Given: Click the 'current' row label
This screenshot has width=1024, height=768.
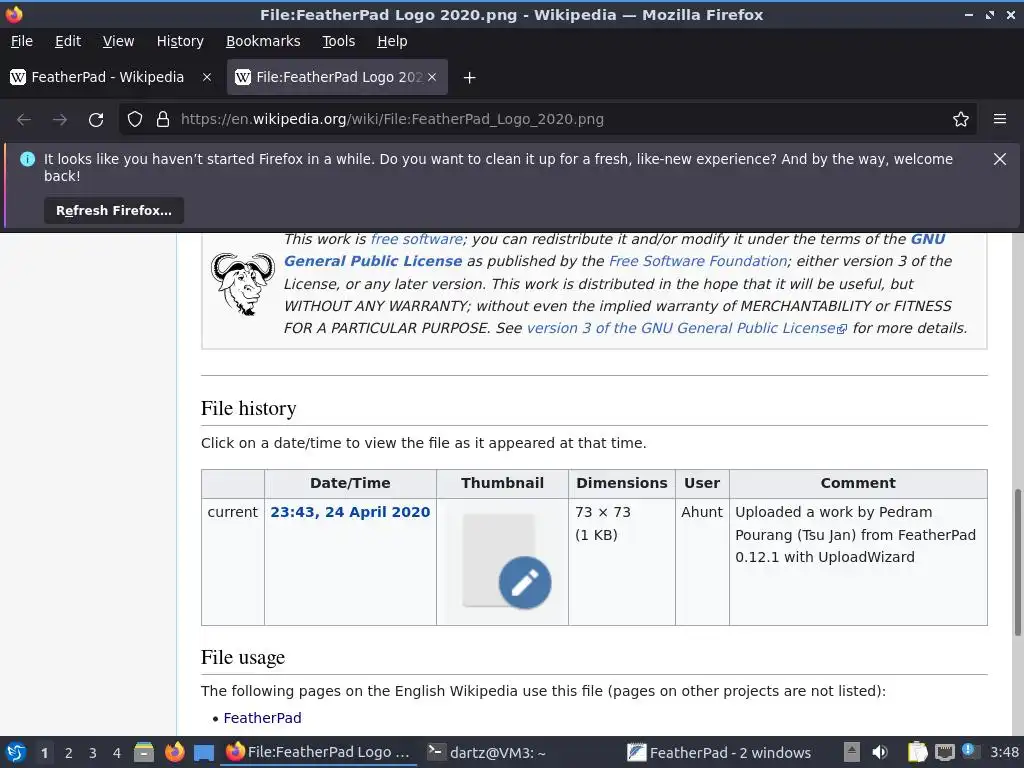Looking at the screenshot, I should point(232,512).
